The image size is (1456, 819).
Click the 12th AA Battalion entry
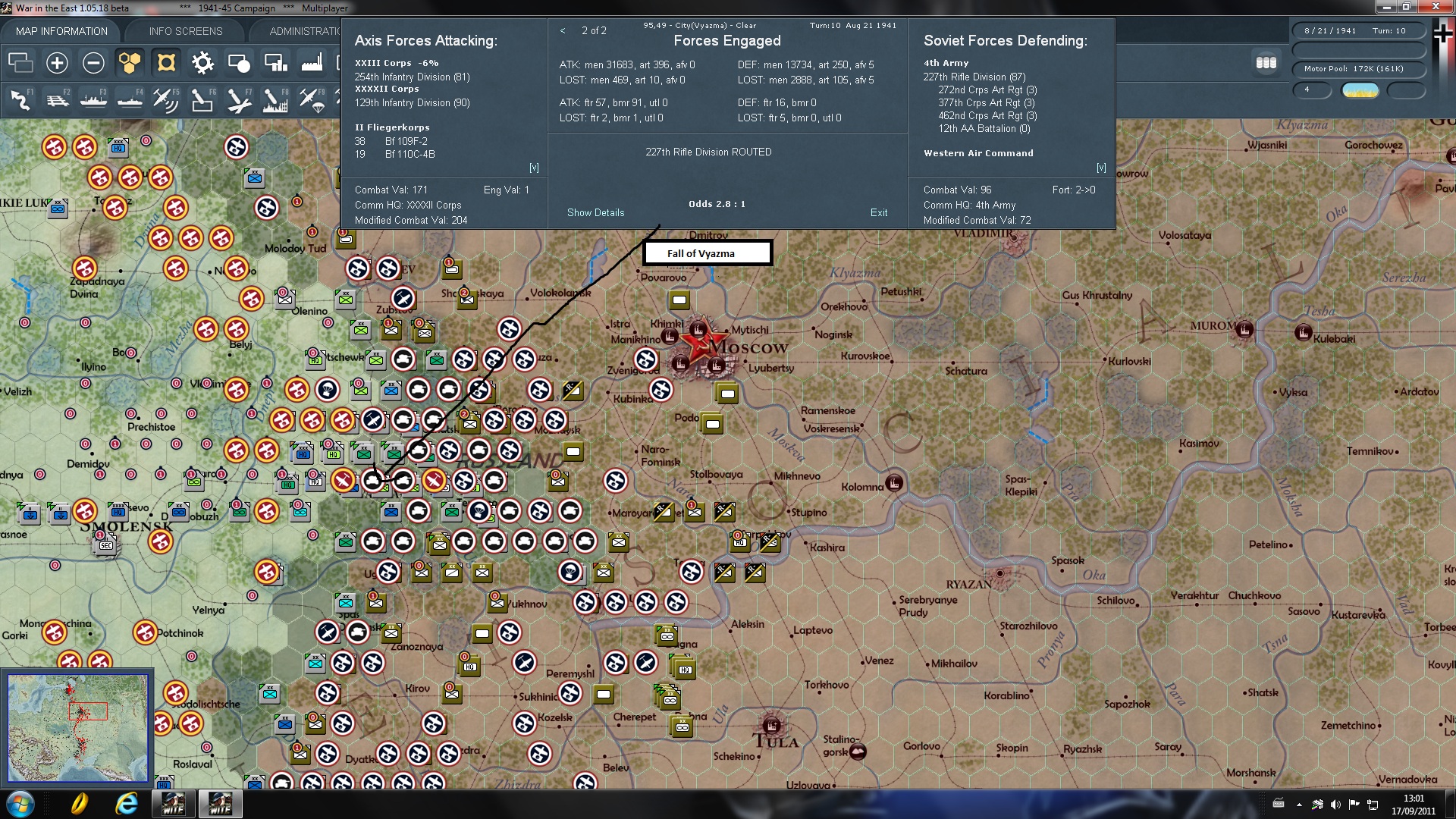coord(984,129)
